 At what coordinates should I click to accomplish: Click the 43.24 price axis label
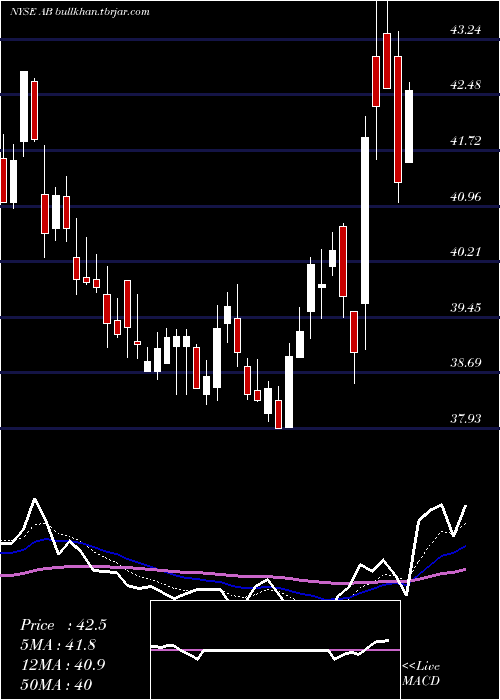pyautogui.click(x=466, y=30)
